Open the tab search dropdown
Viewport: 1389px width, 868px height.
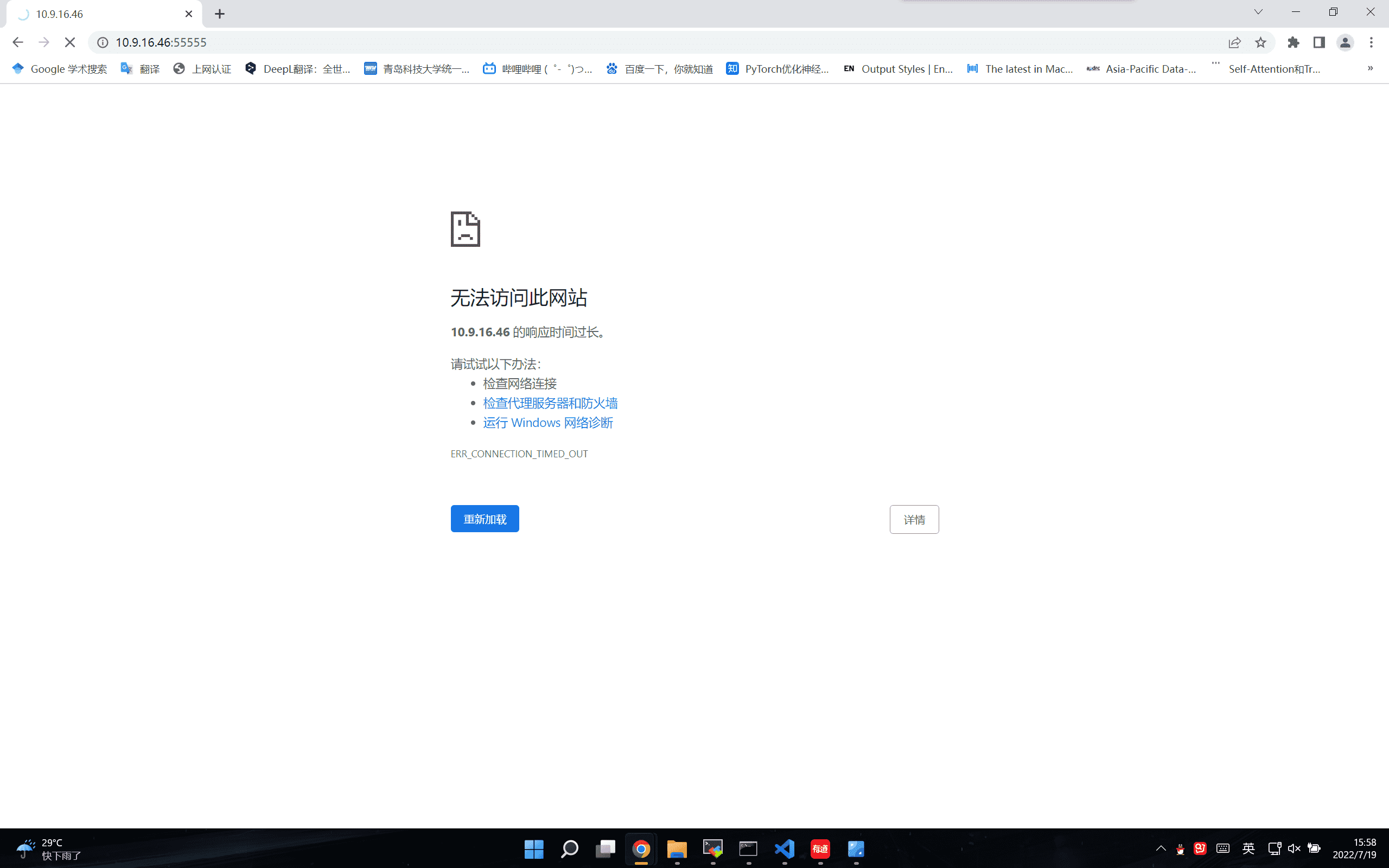tap(1258, 12)
